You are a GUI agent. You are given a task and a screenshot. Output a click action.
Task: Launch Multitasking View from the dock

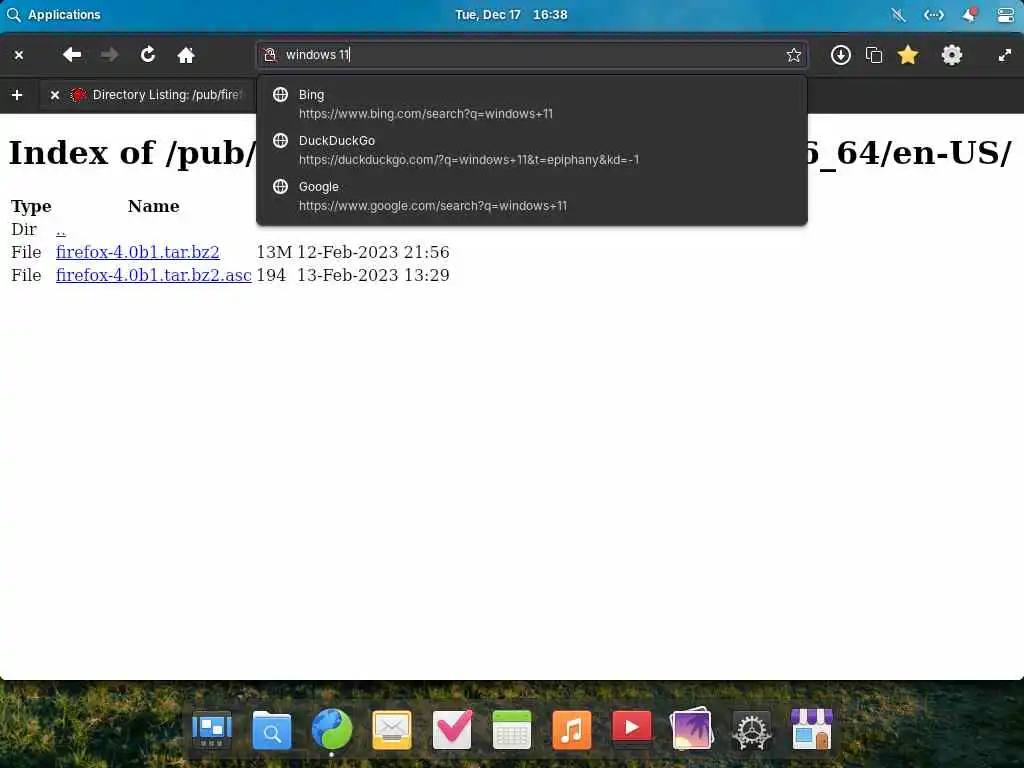pyautogui.click(x=212, y=729)
